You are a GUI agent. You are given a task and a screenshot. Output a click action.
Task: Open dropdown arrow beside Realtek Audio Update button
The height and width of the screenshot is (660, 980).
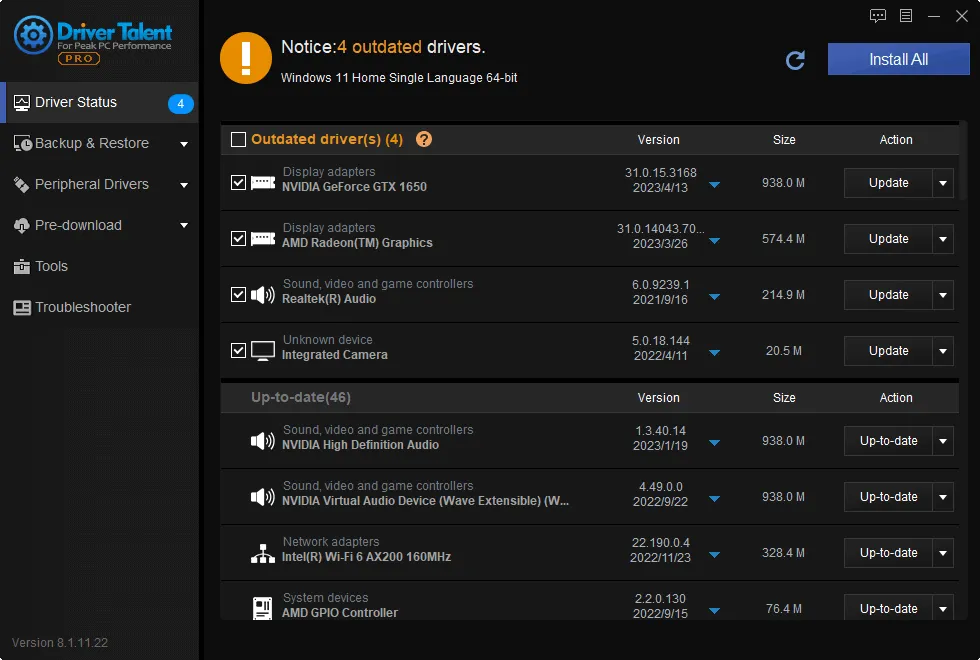(943, 295)
